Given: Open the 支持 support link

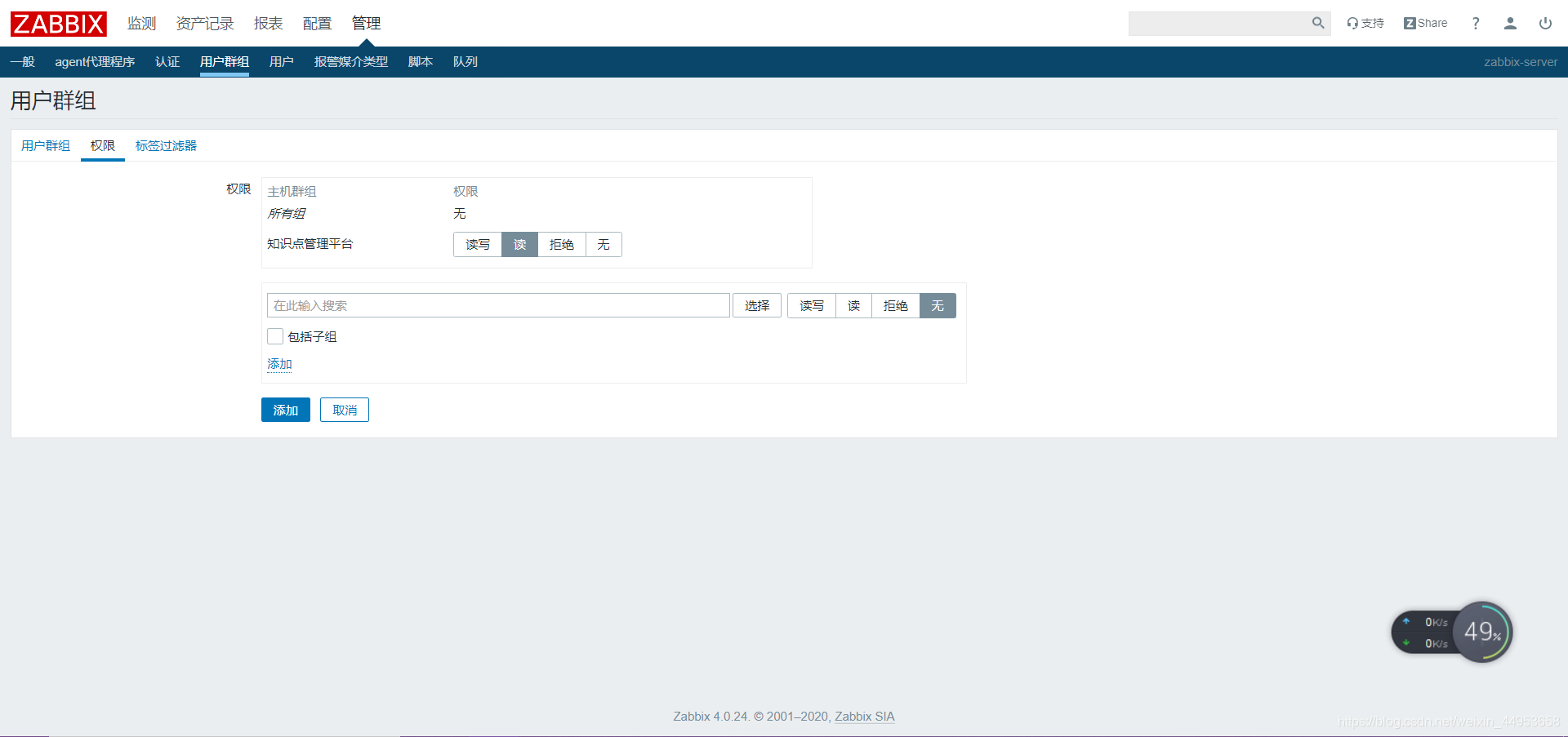Looking at the screenshot, I should [1365, 23].
